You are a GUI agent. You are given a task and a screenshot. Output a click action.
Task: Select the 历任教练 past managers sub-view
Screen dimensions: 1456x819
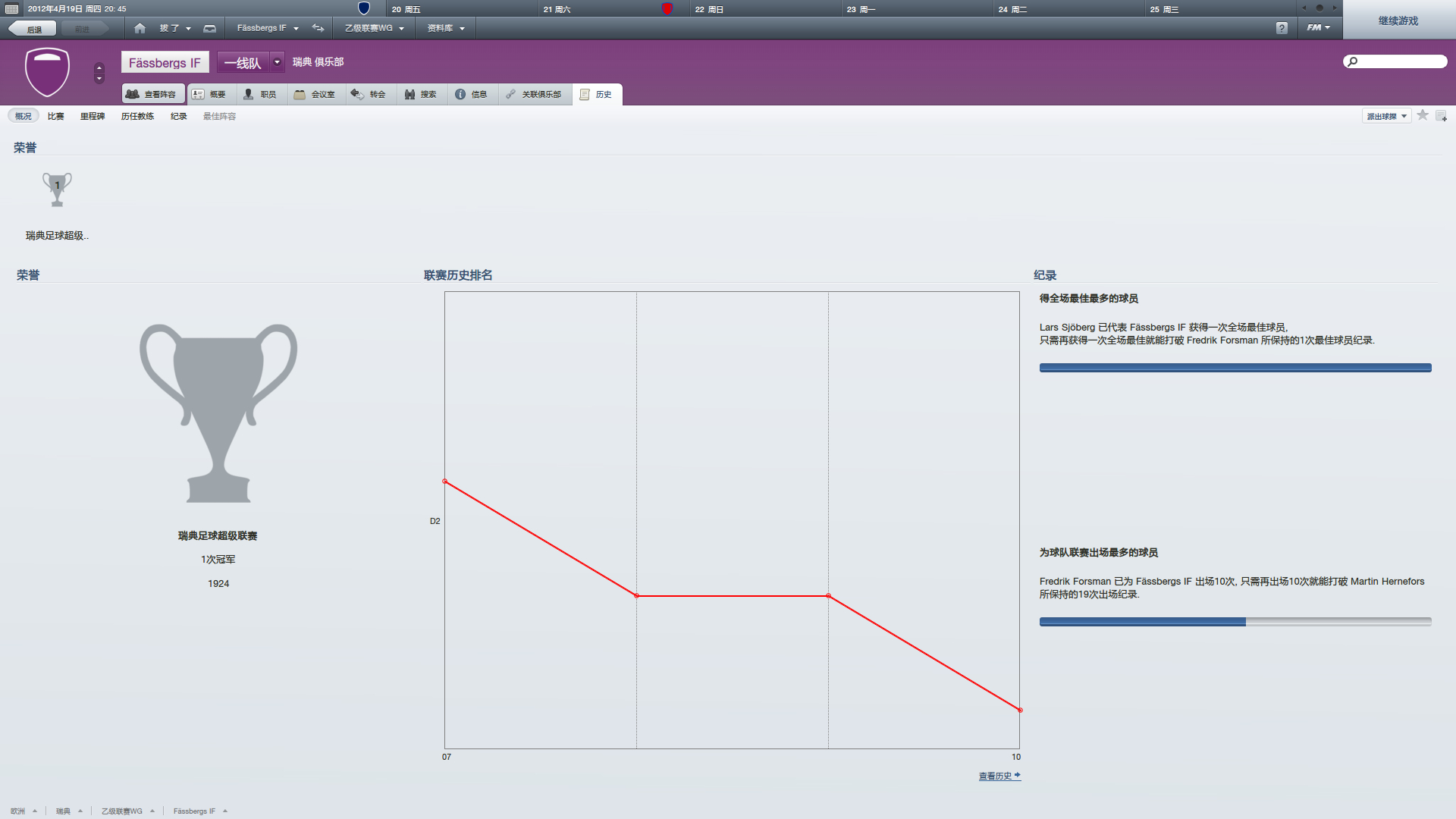[137, 116]
